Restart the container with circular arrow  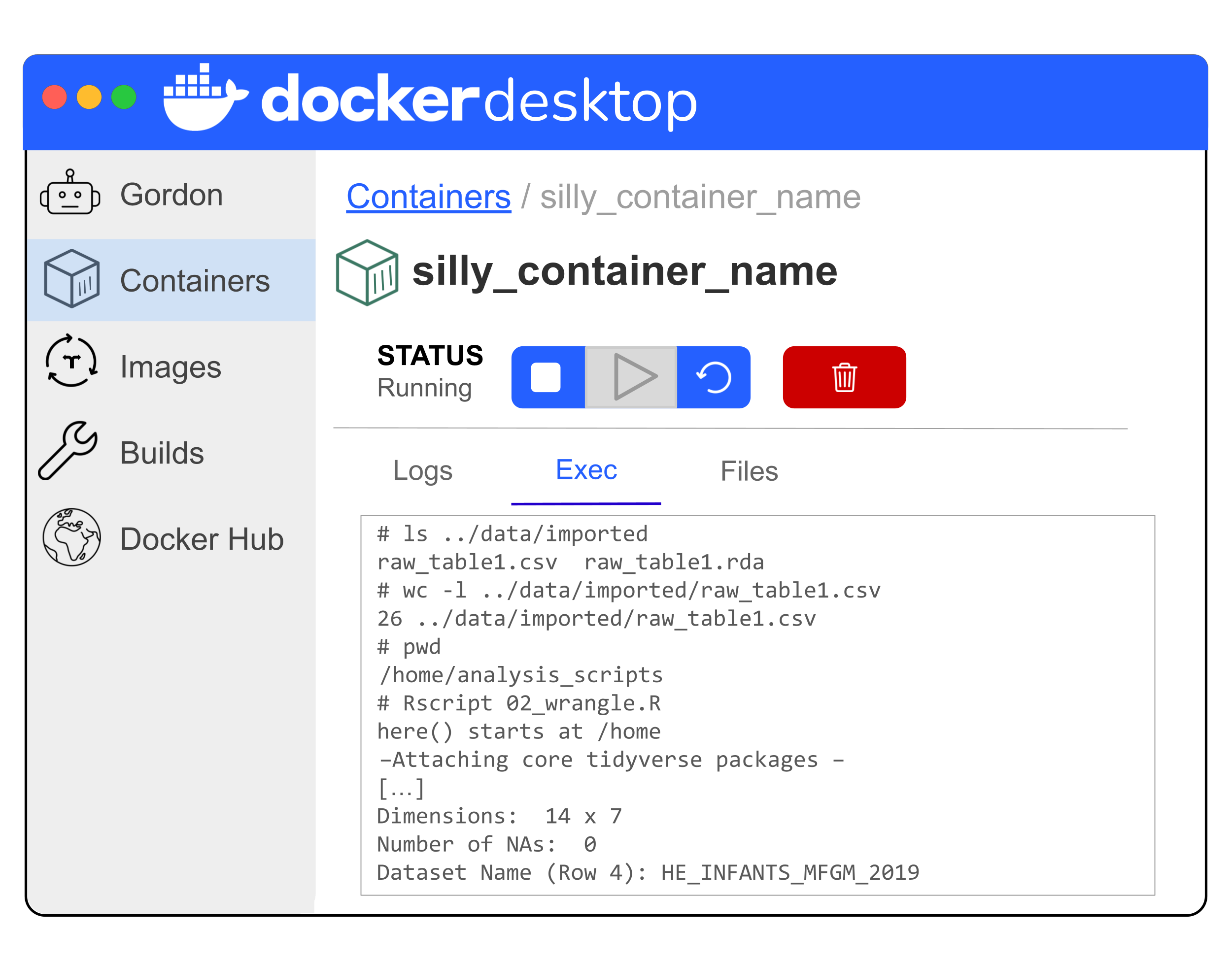pyautogui.click(x=714, y=377)
